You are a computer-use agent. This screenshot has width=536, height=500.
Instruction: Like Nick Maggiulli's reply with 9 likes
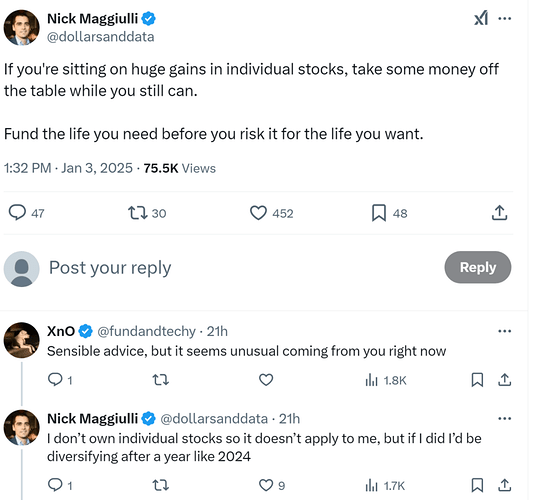272,485
